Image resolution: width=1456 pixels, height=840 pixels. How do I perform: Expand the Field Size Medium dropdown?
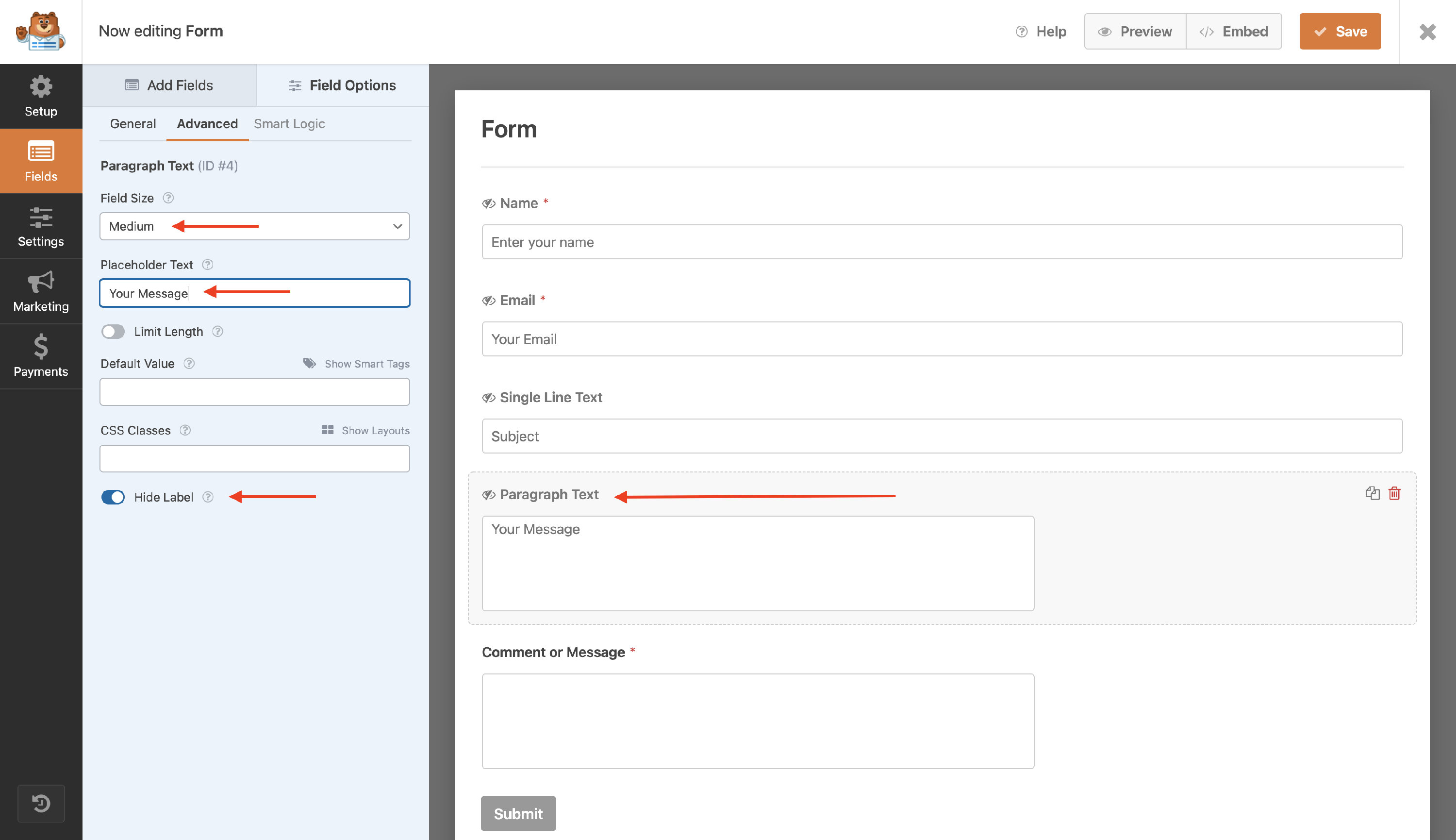(x=254, y=226)
